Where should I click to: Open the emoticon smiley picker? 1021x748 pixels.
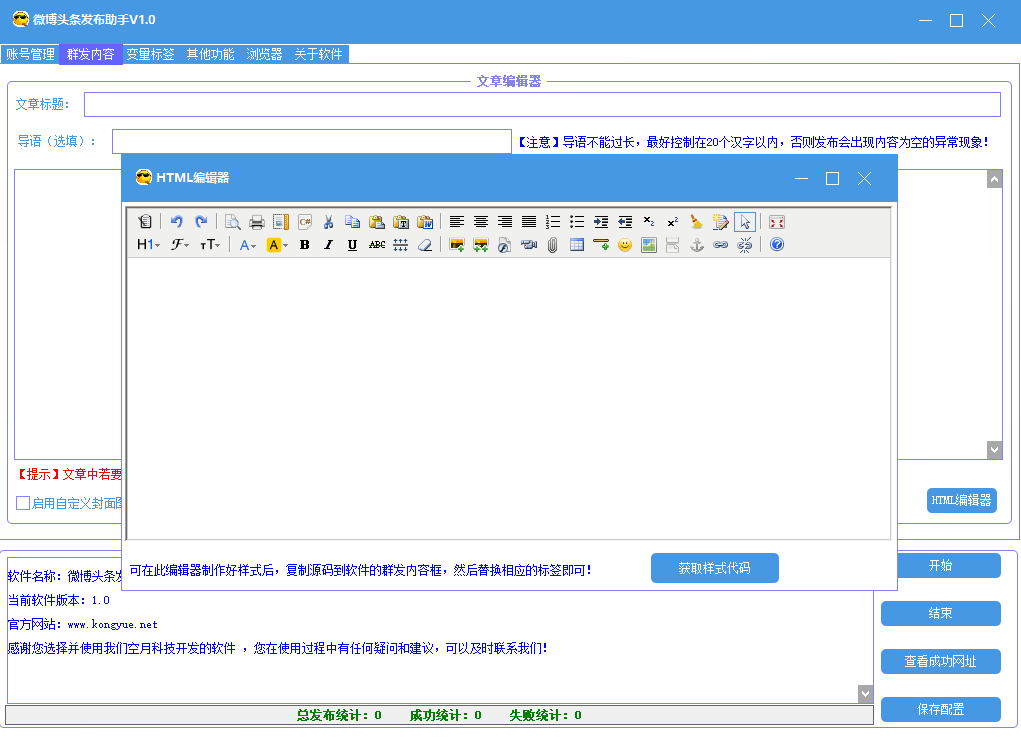(x=625, y=245)
